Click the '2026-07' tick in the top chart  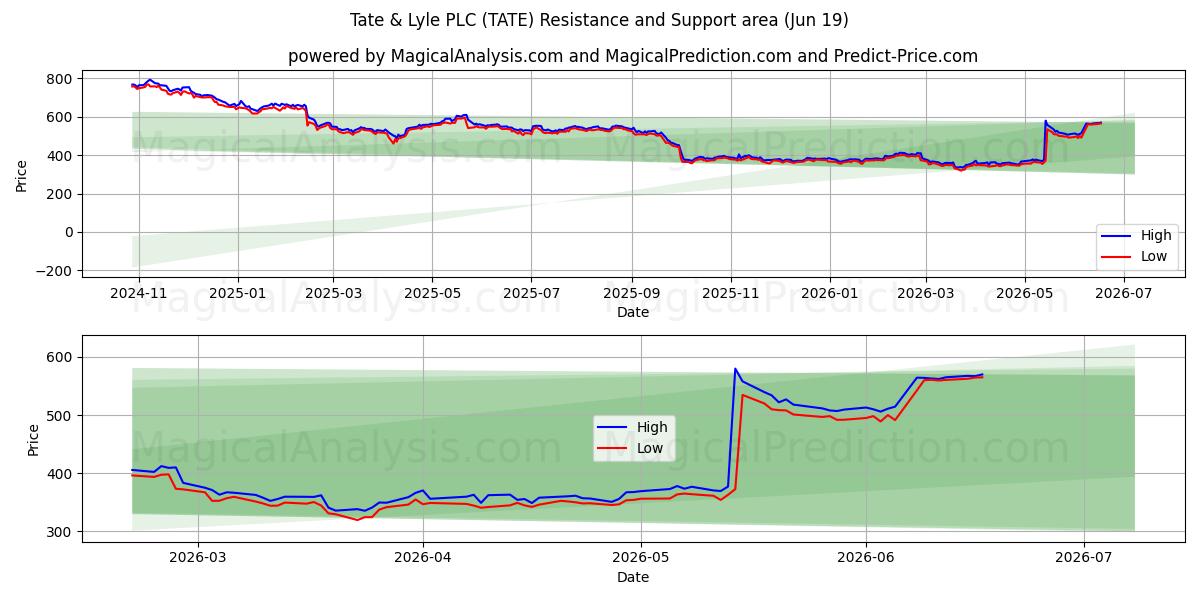point(1123,292)
